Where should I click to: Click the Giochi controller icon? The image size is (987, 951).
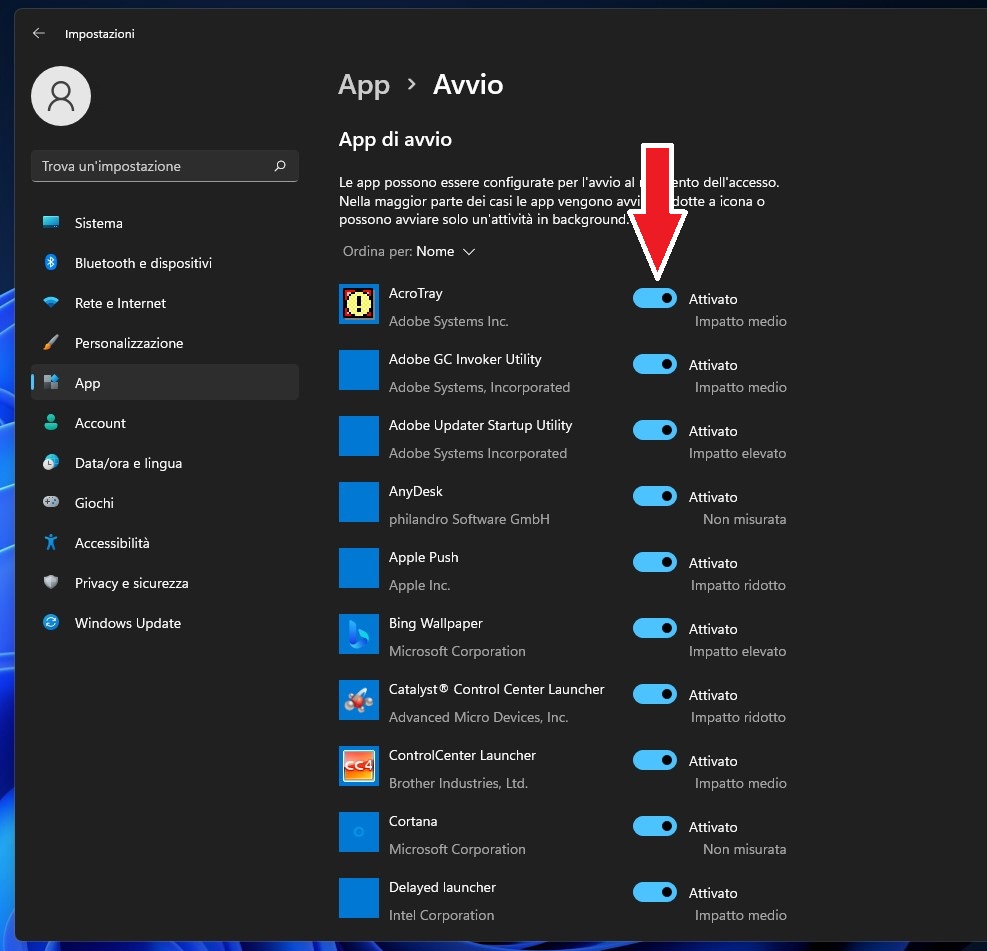(51, 502)
